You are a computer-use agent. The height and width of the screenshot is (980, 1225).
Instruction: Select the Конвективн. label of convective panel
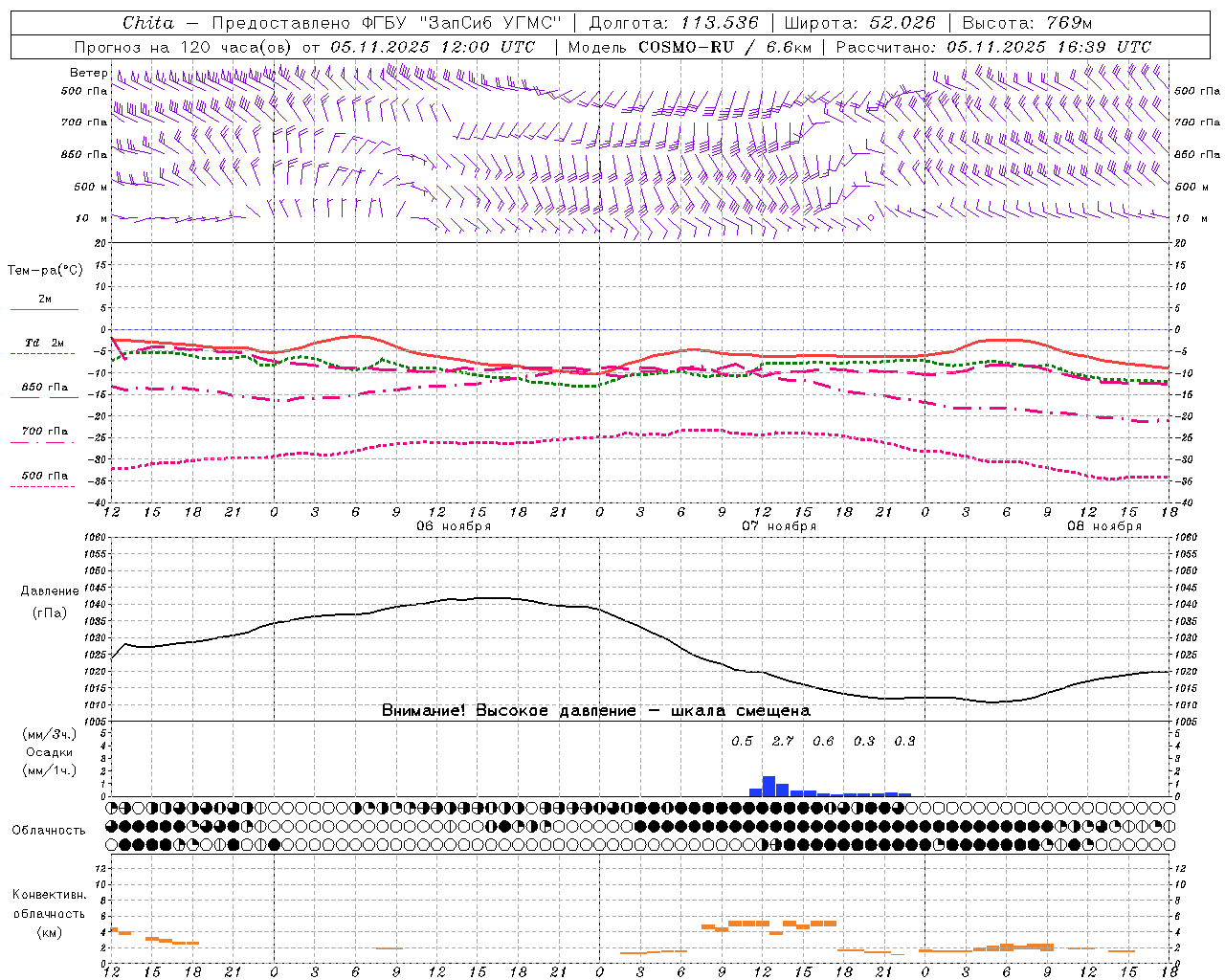[49, 895]
